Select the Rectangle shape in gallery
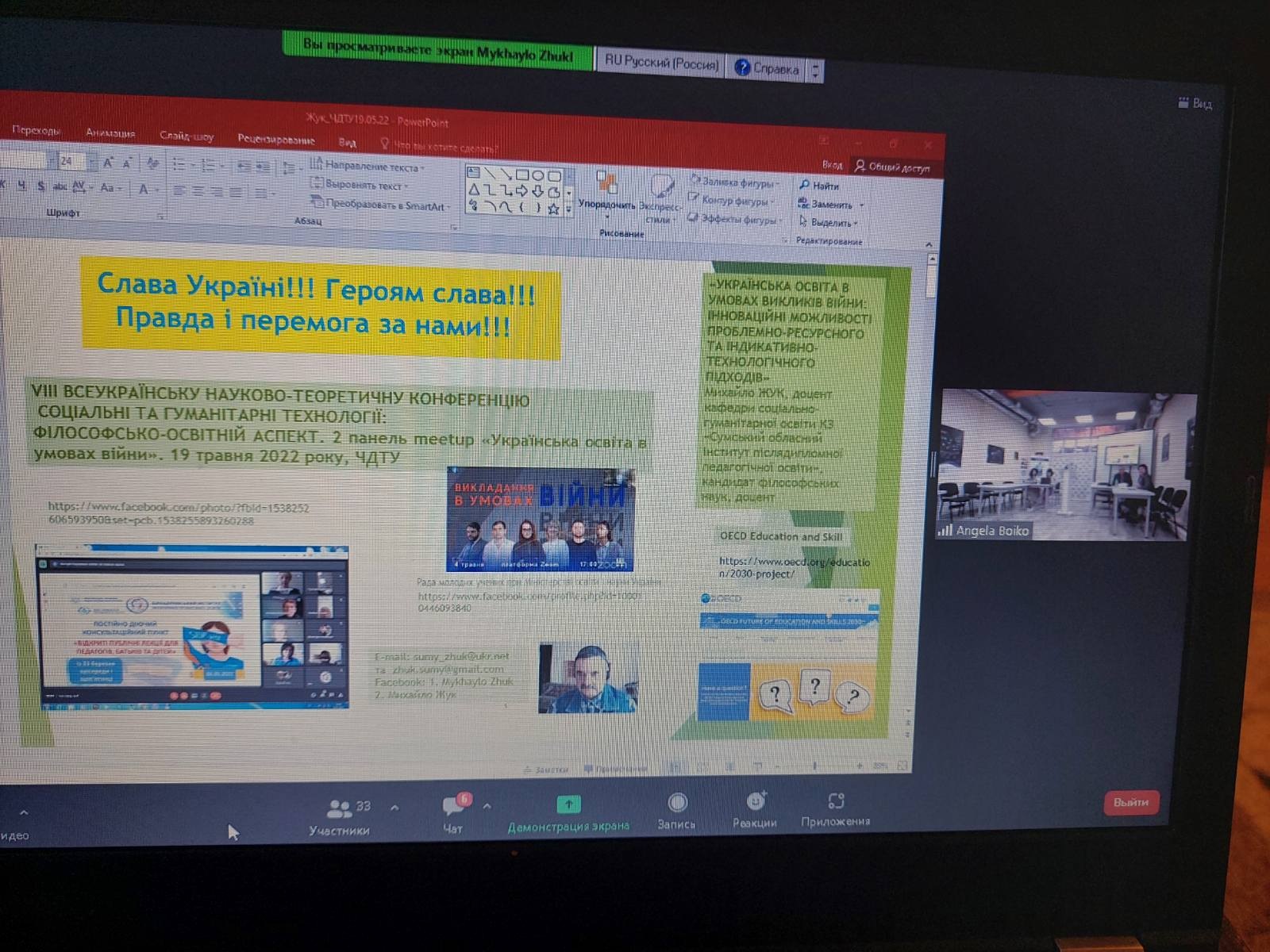This screenshot has height=952, width=1270. (522, 174)
